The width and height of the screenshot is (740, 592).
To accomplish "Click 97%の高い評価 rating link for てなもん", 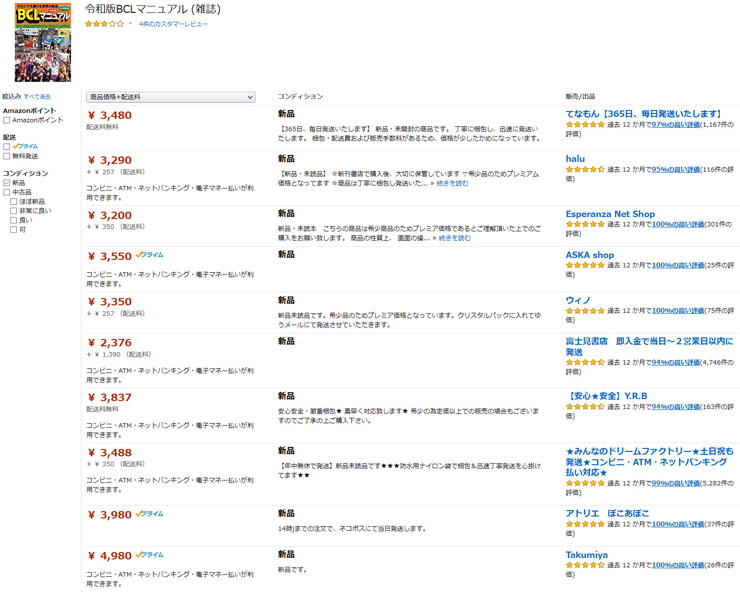I will (x=676, y=125).
